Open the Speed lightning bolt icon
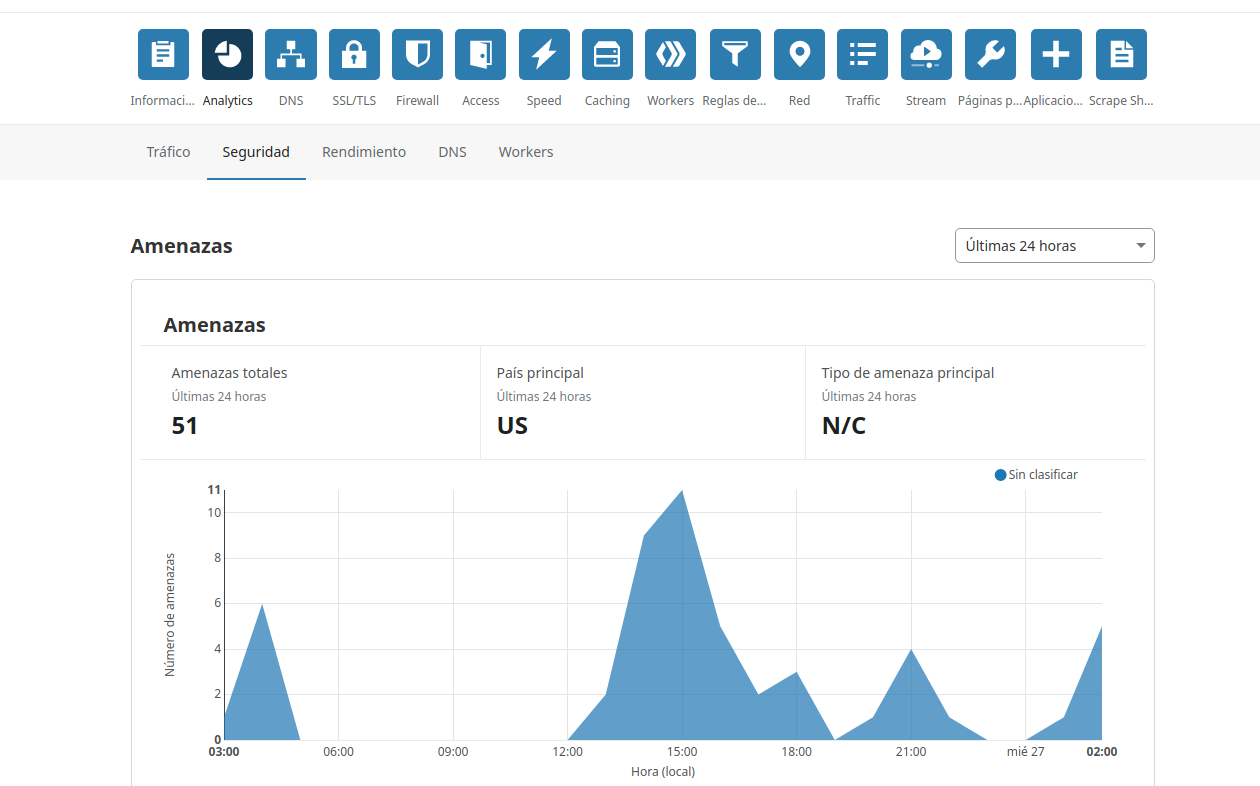This screenshot has height=786, width=1260. tap(544, 55)
